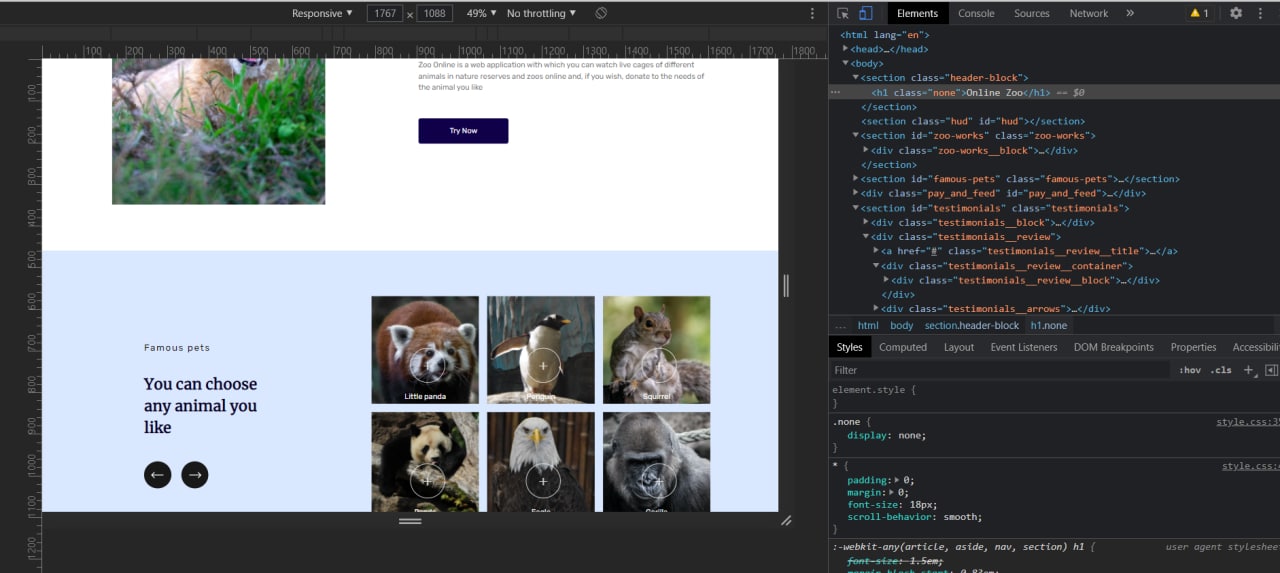This screenshot has height=573, width=1280.
Task: Grab the viewport corner resize handle
Action: click(786, 520)
